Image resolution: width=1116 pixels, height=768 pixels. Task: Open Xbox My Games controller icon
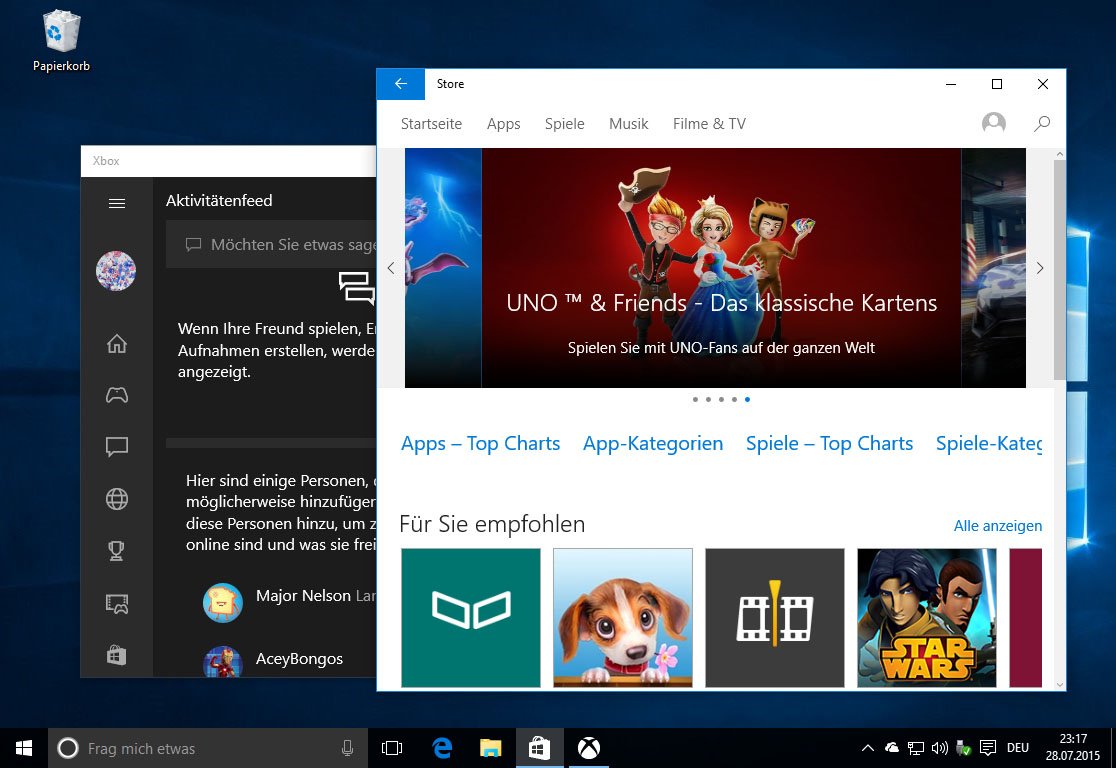click(117, 395)
